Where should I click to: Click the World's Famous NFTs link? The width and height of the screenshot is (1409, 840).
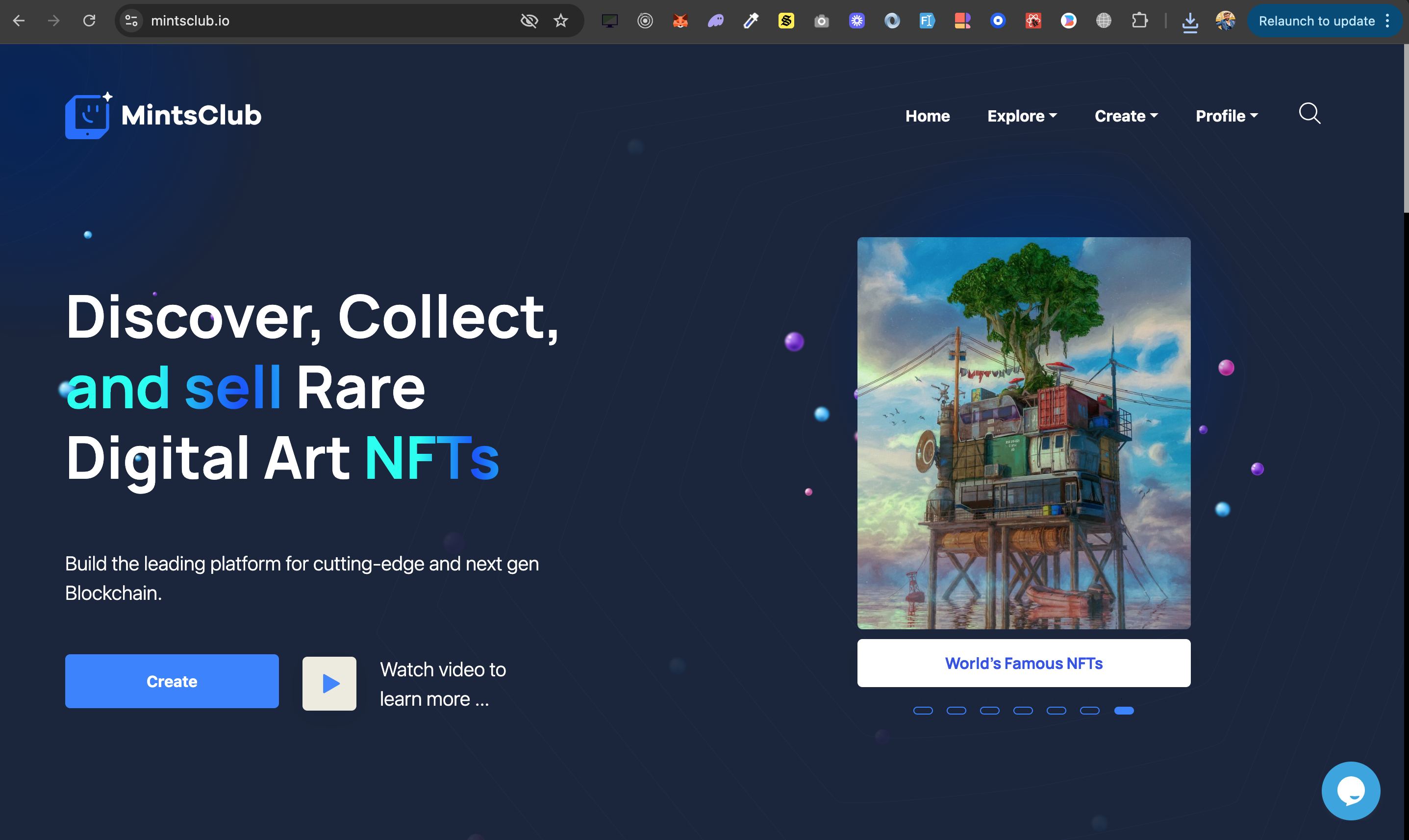point(1023,663)
